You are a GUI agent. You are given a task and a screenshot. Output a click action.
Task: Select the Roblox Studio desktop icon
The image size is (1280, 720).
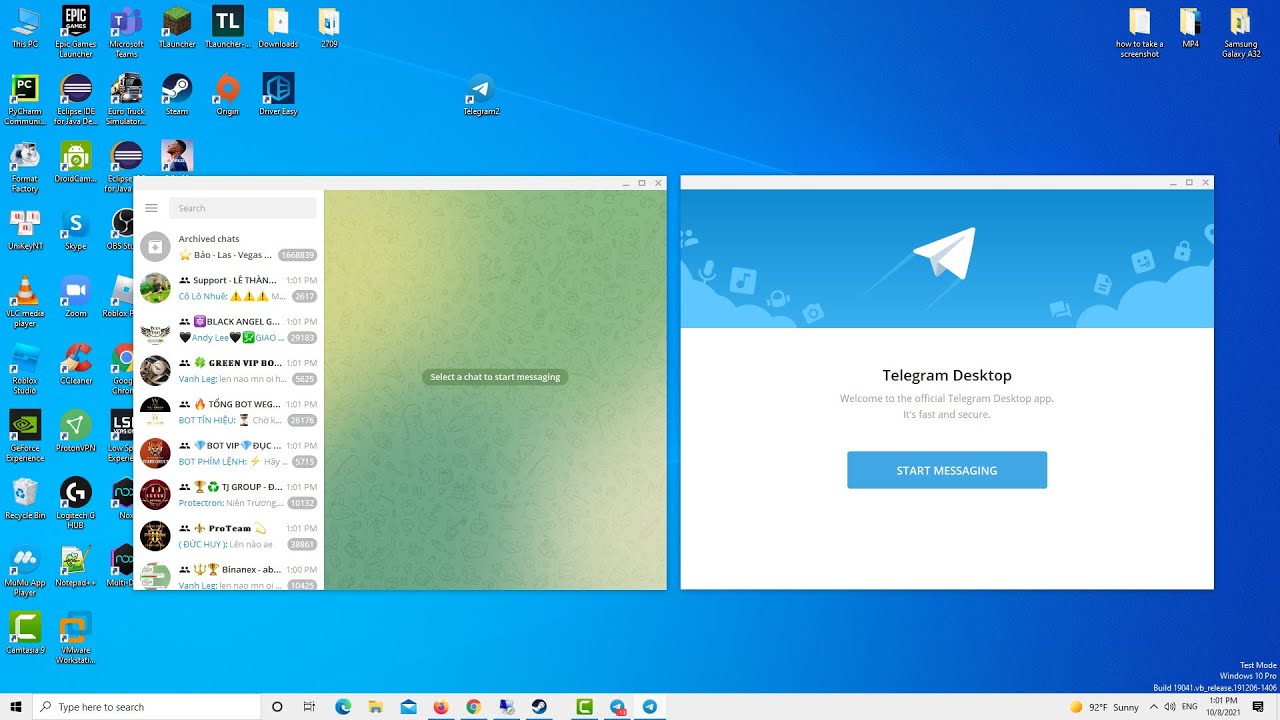tap(25, 368)
